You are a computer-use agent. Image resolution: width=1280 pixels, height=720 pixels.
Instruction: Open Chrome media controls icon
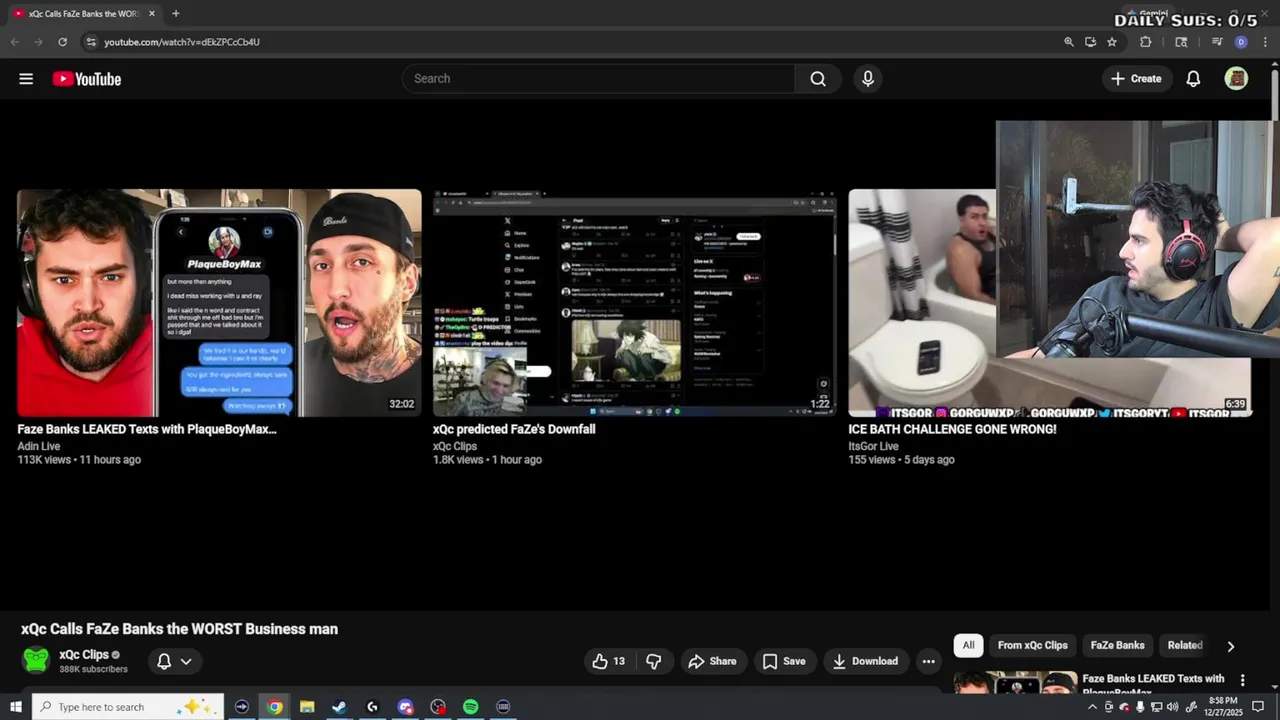[x=1217, y=42]
